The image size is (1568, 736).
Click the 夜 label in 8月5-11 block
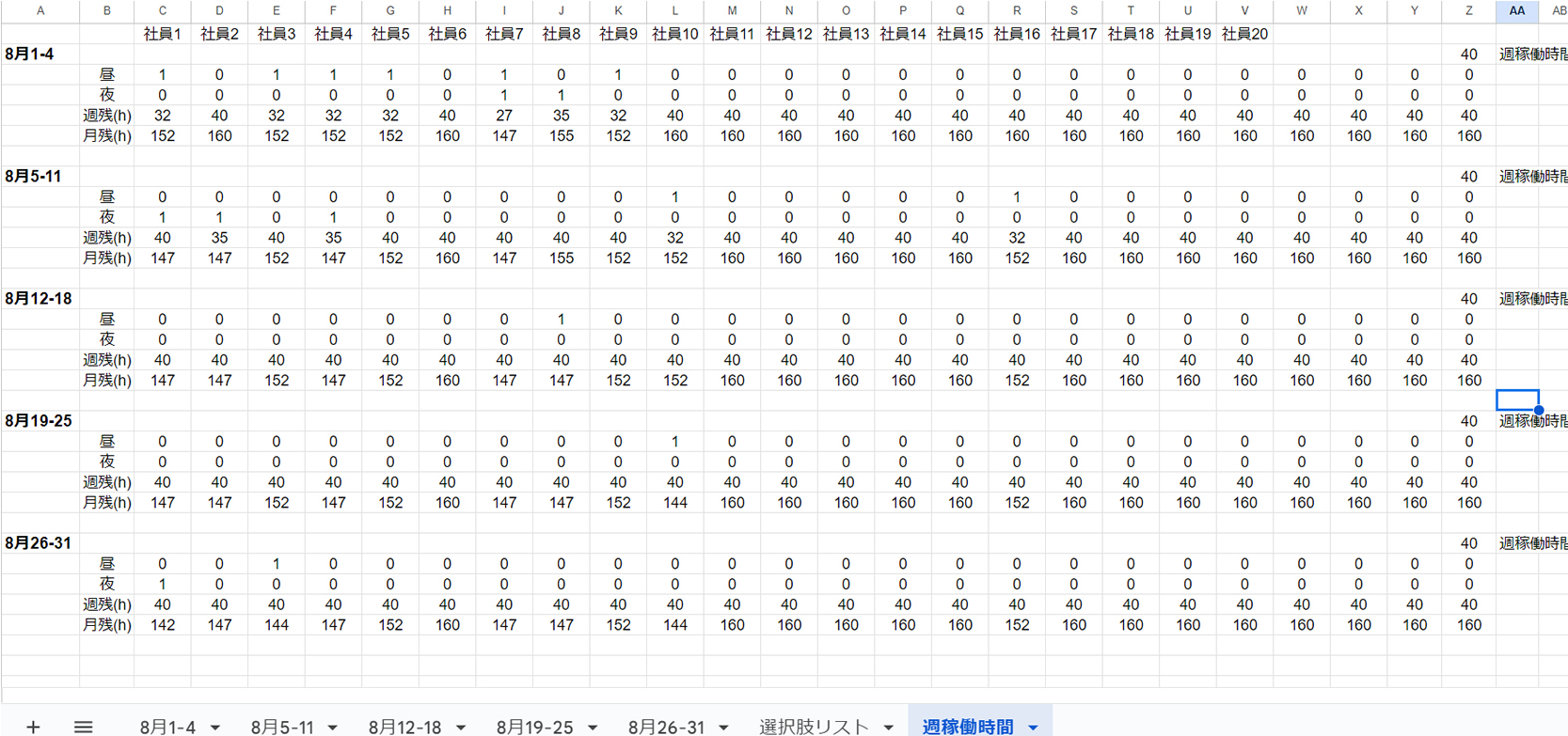click(x=107, y=217)
